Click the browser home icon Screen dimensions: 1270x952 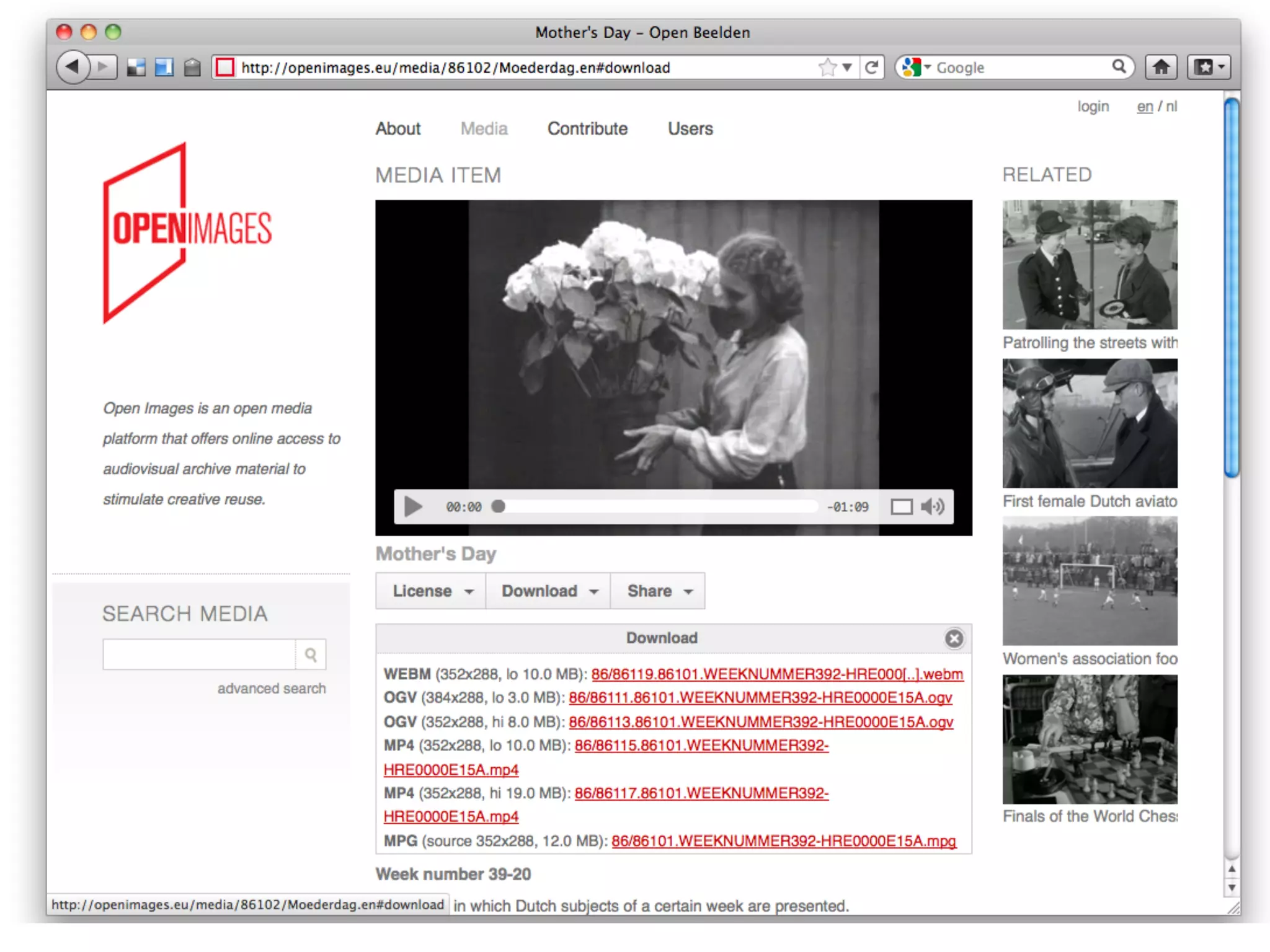click(x=1161, y=67)
